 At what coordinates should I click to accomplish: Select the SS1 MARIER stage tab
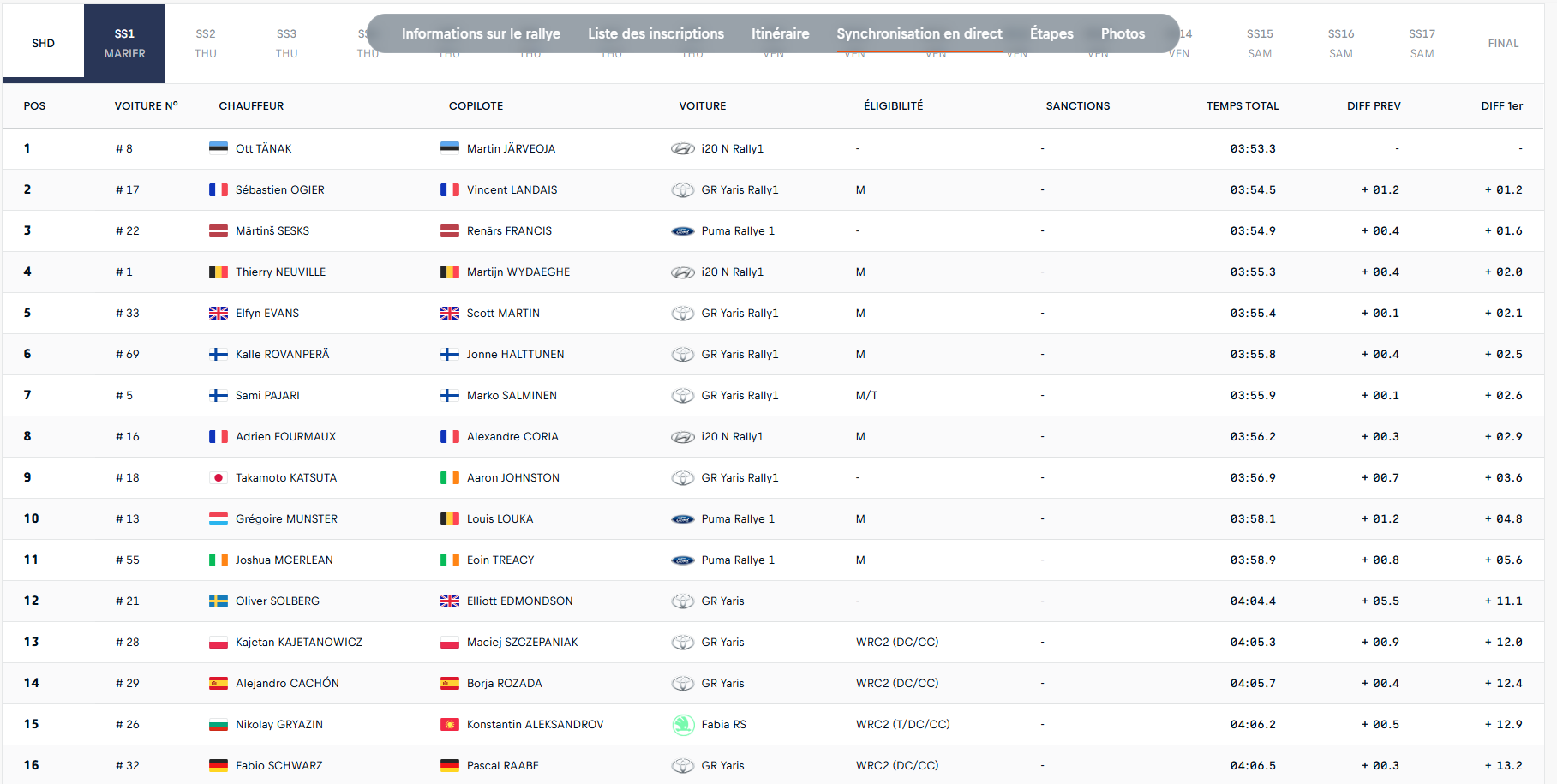125,43
